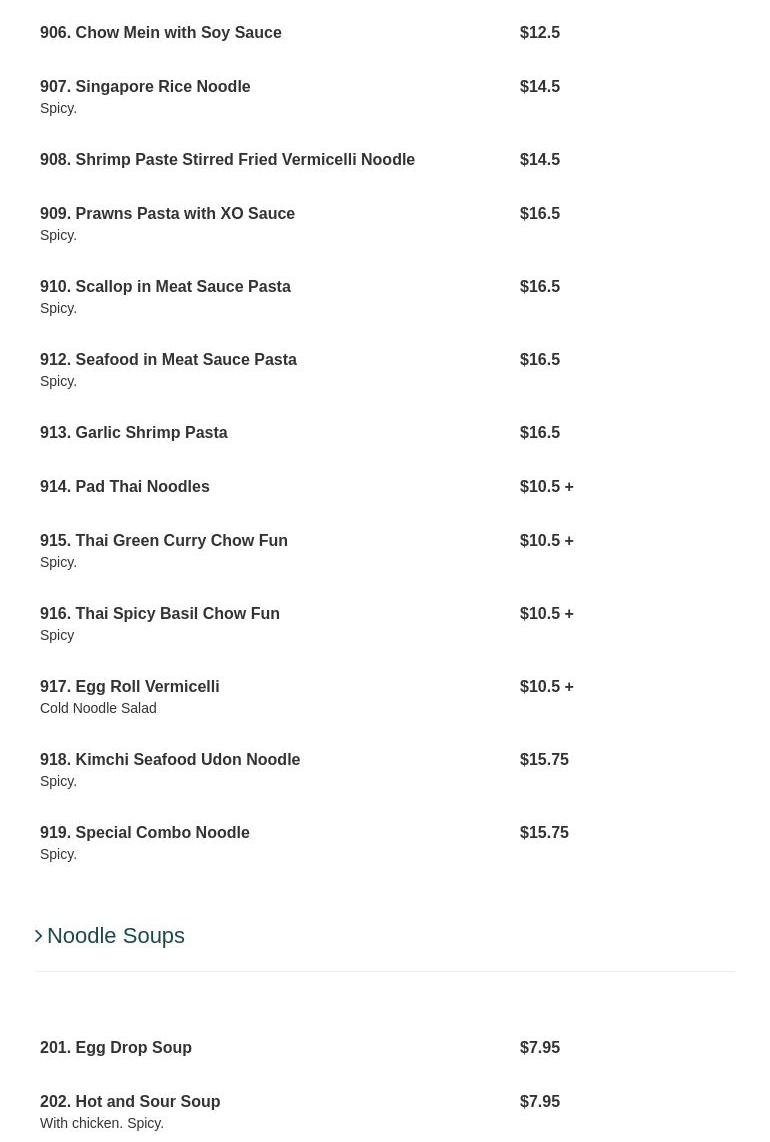
Task: Select 915. Thai Green Curry Chow Fun
Action: click(164, 541)
